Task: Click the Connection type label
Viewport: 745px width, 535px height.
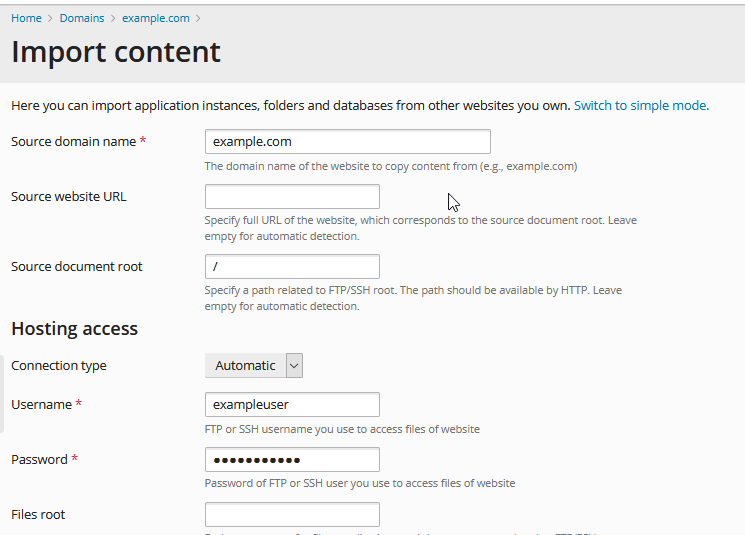Action: [59, 366]
